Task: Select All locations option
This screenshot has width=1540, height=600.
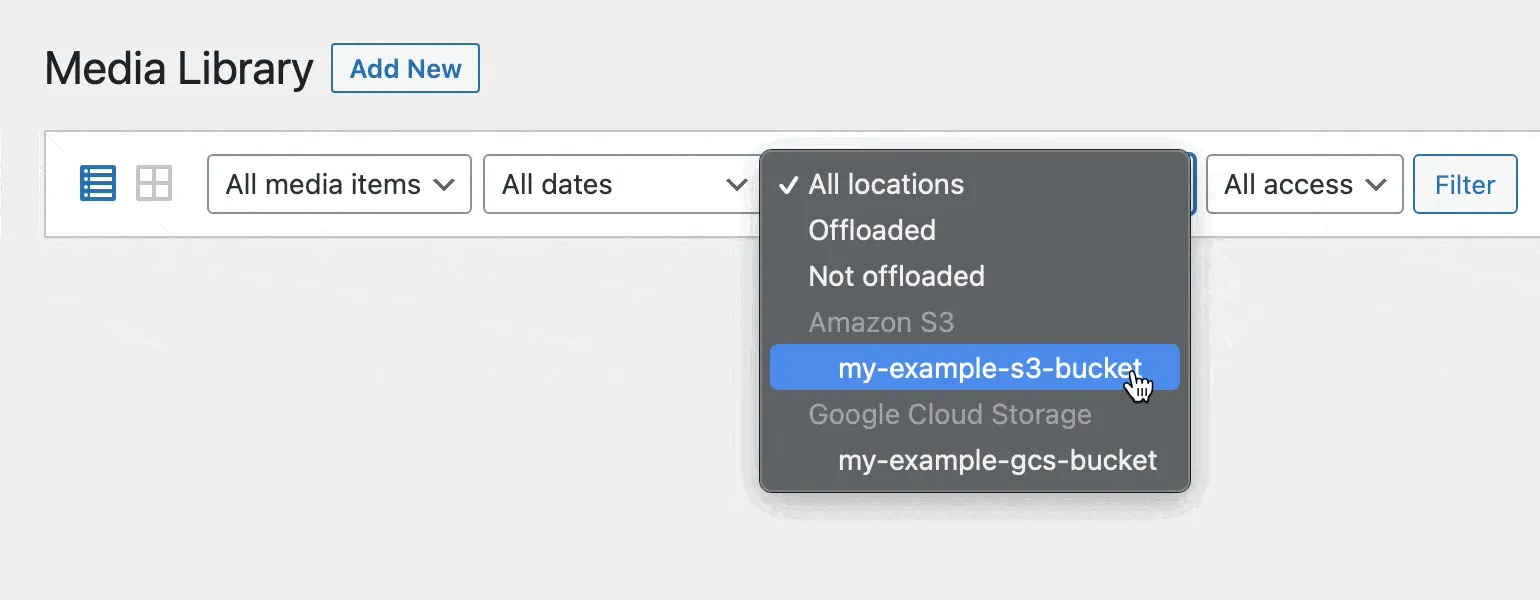Action: click(x=975, y=184)
